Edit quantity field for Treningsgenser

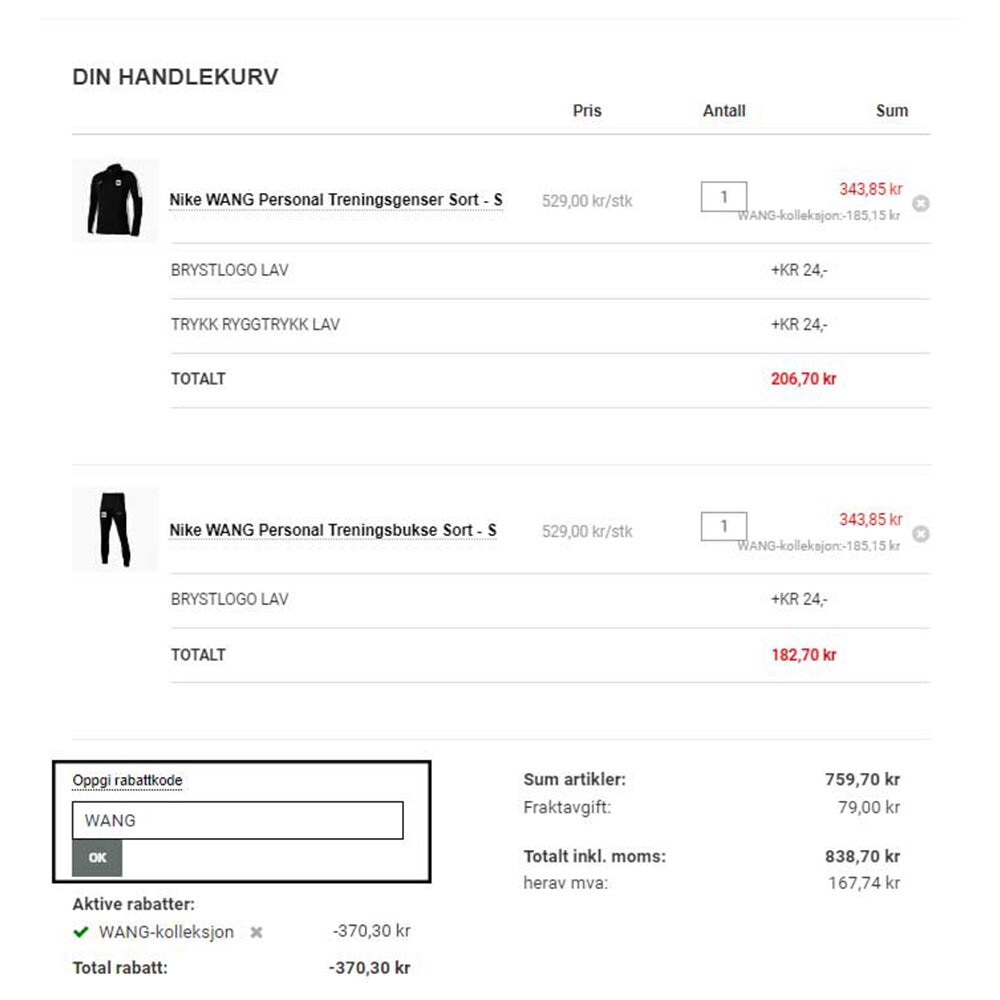coord(723,196)
